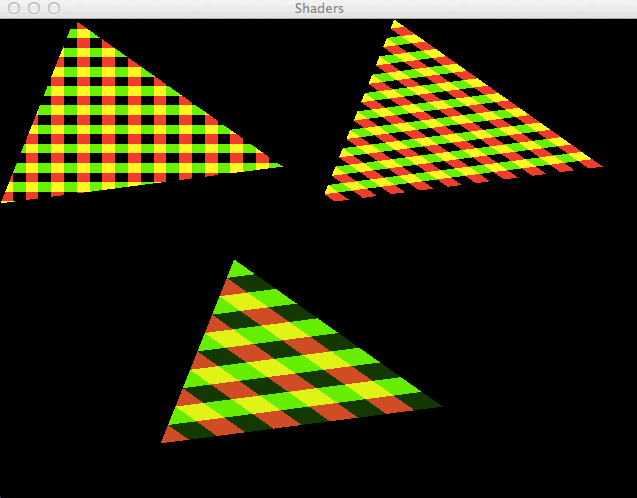Image resolution: width=637 pixels, height=498 pixels.
Task: Close the Shaders window
Action: coord(13,8)
